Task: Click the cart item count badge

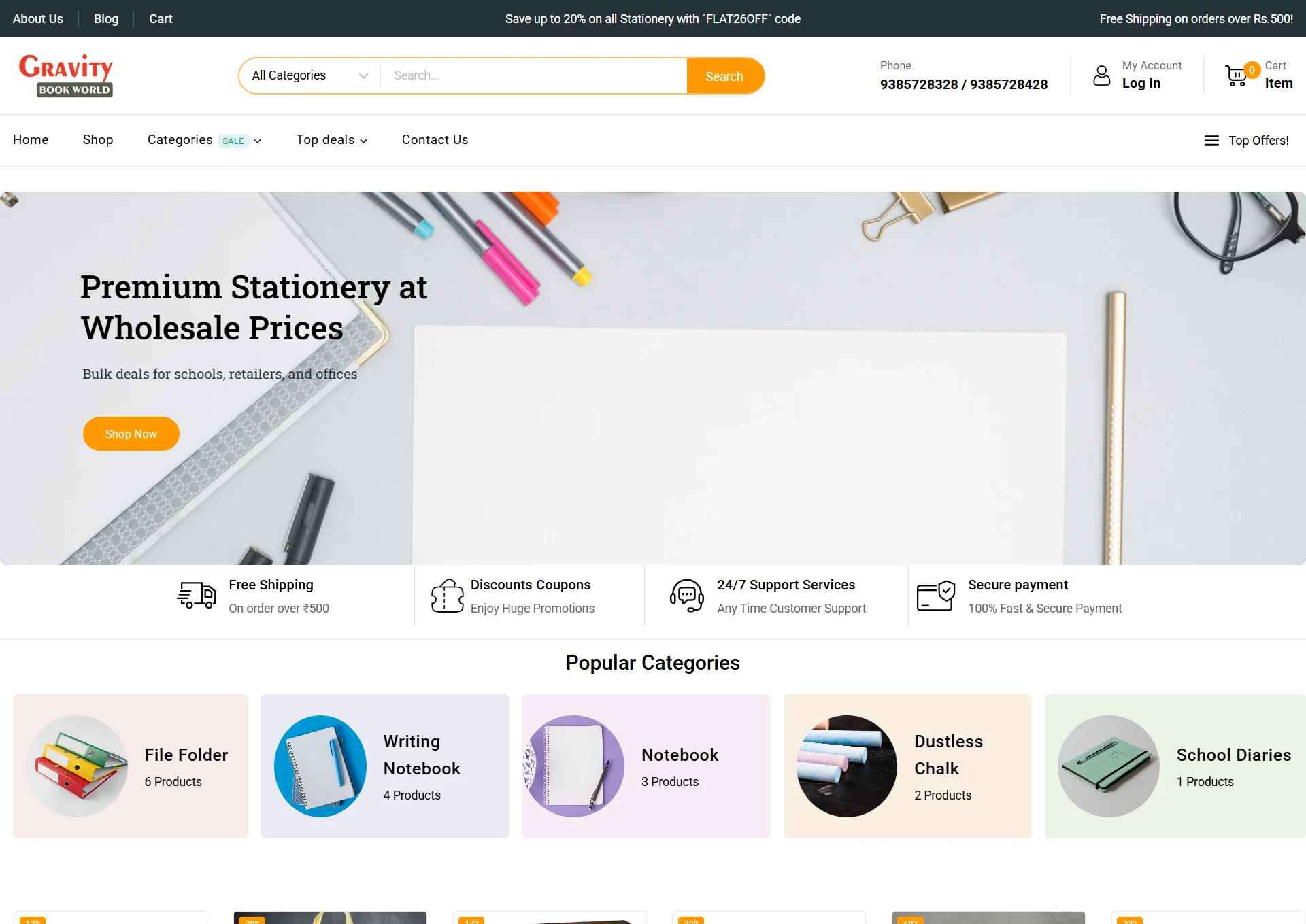Action: pyautogui.click(x=1252, y=70)
